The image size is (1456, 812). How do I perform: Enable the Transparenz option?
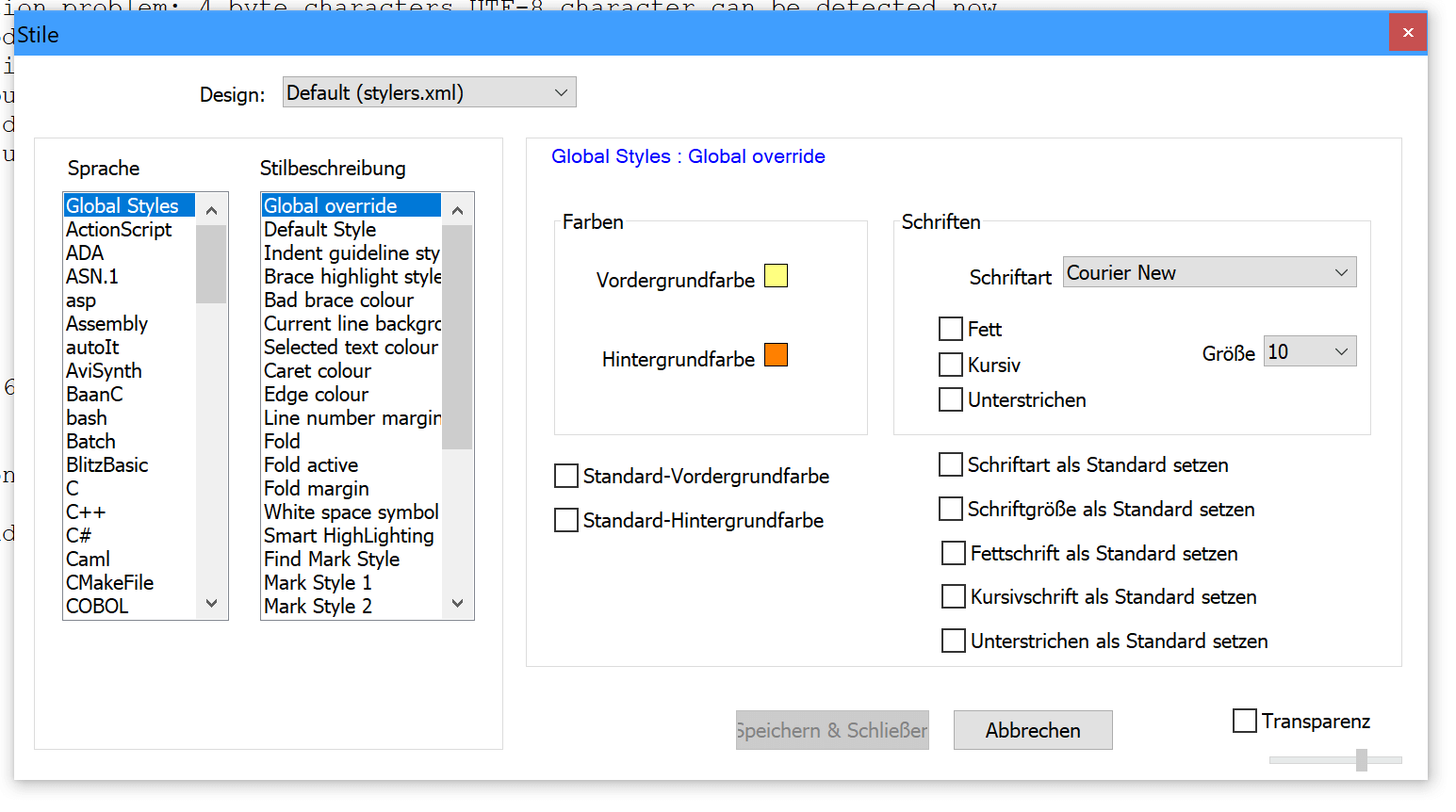[x=1244, y=721]
